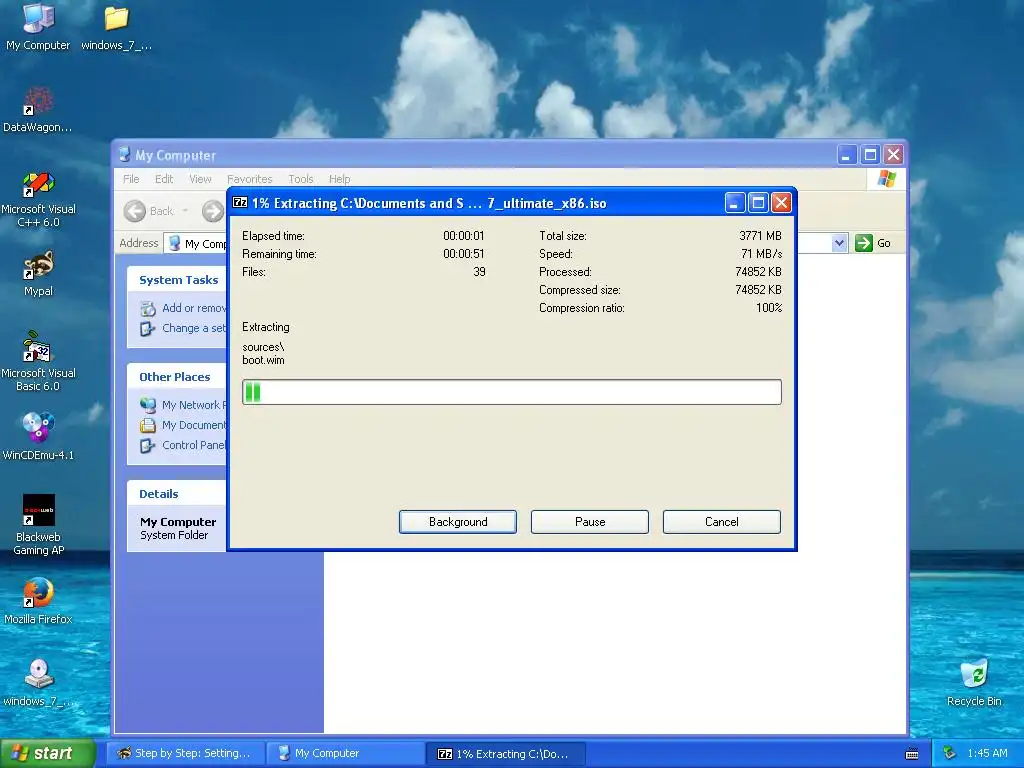Open Control Panel link in sidebar
The image size is (1024, 768).
click(194, 445)
